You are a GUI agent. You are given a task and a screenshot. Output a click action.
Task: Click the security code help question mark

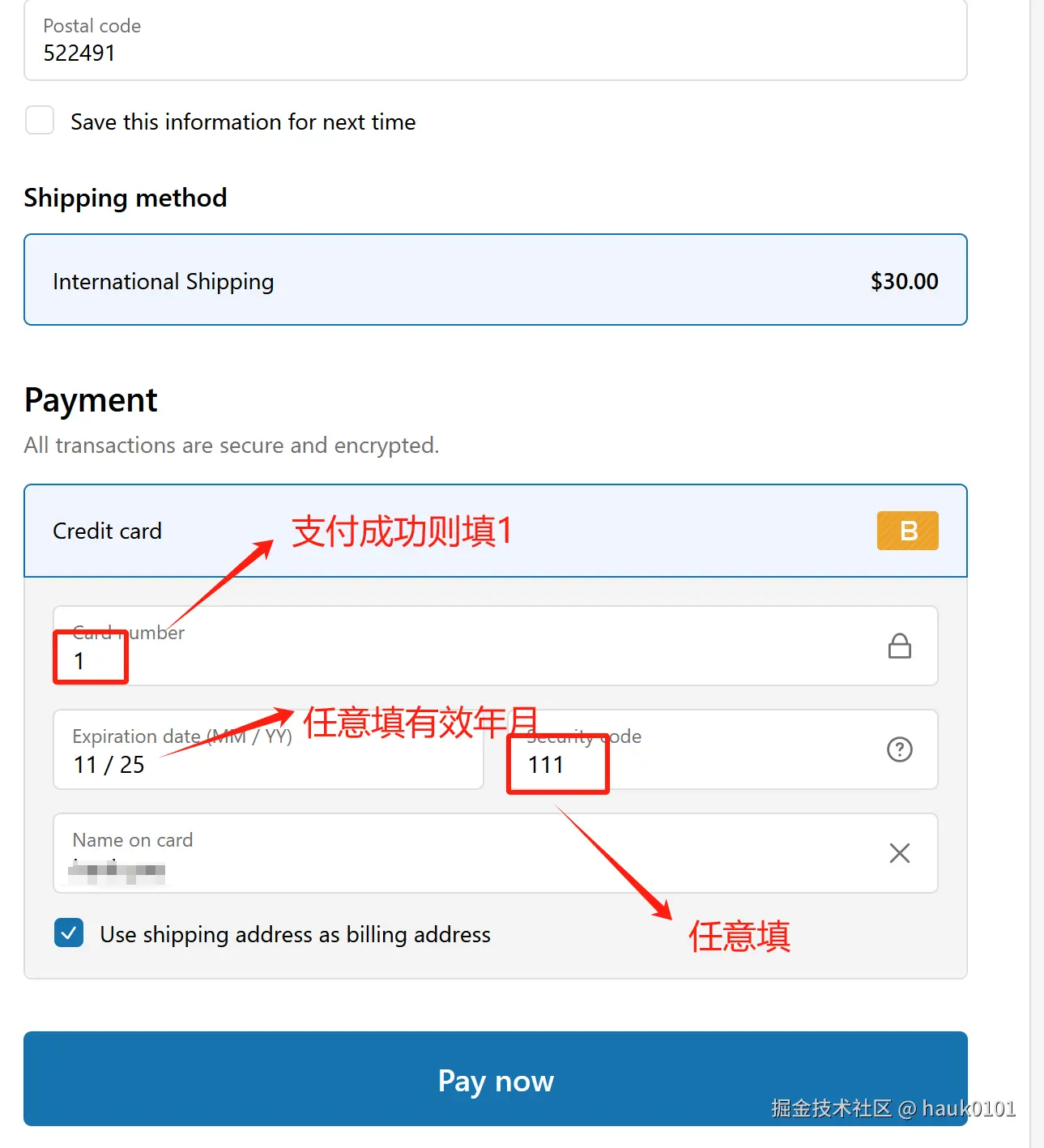pos(899,749)
